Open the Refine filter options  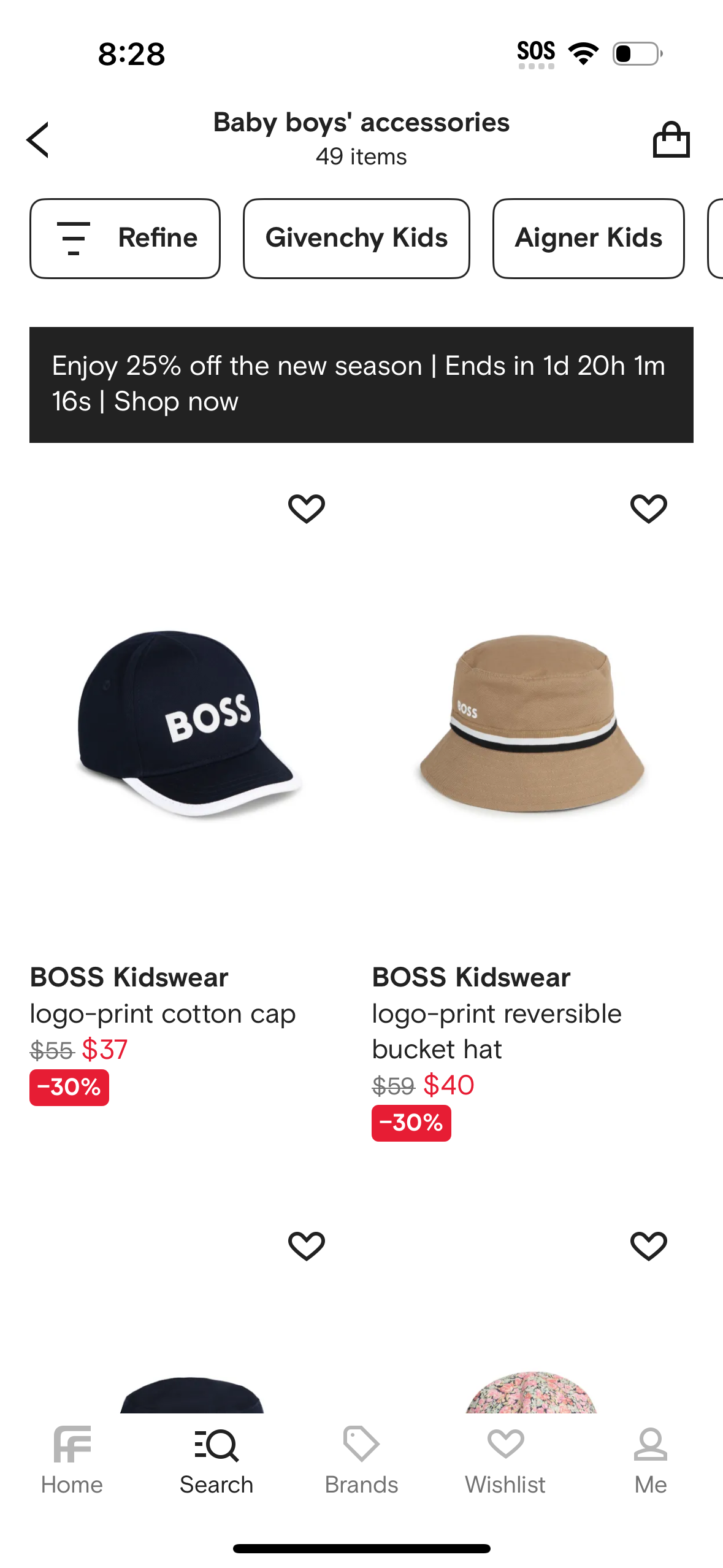click(125, 238)
